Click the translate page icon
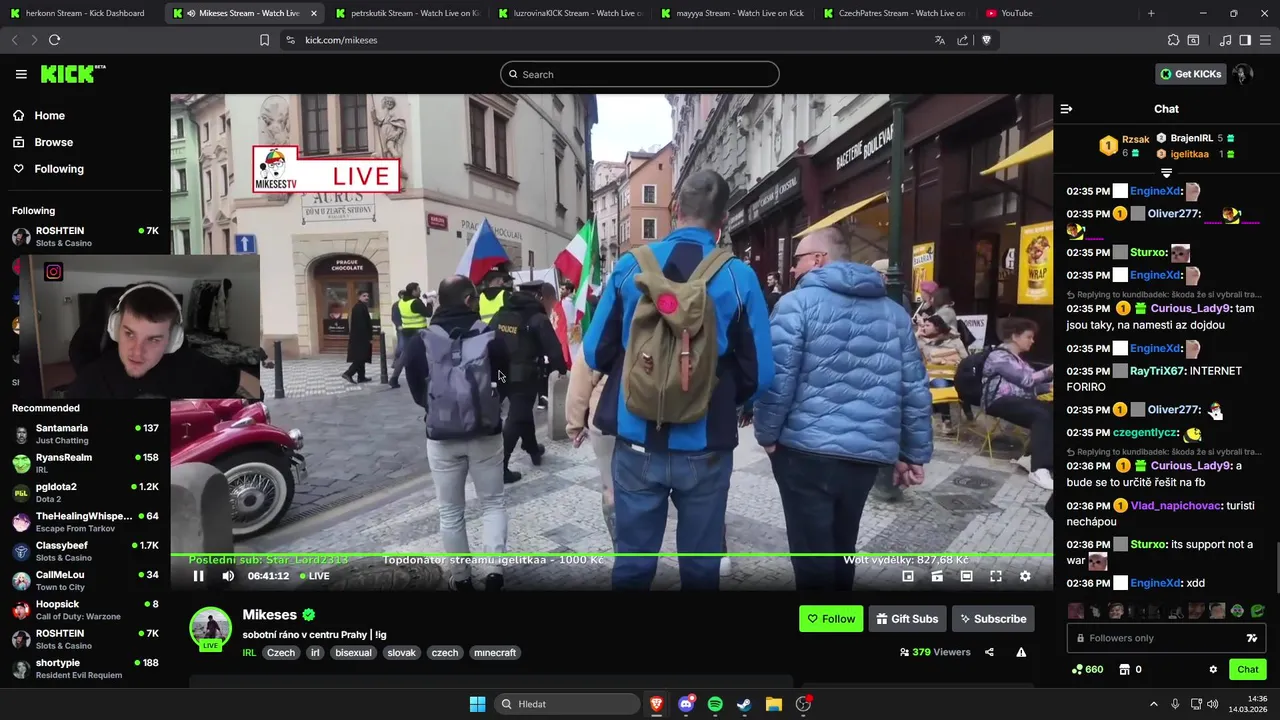Viewport: 1280px width, 720px height. [x=940, y=40]
